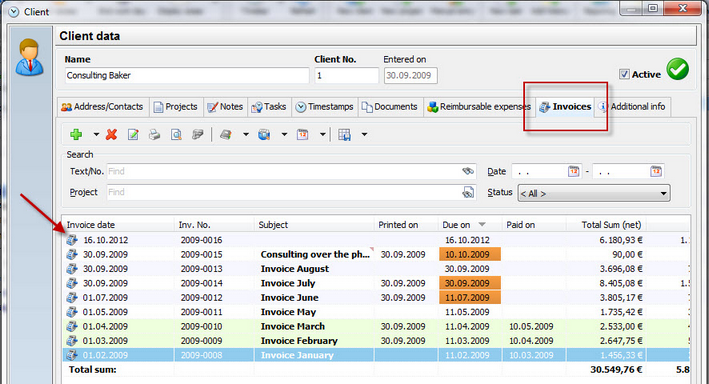
Task: Click the cash register icon in the toolbar
Action: (x=226, y=134)
